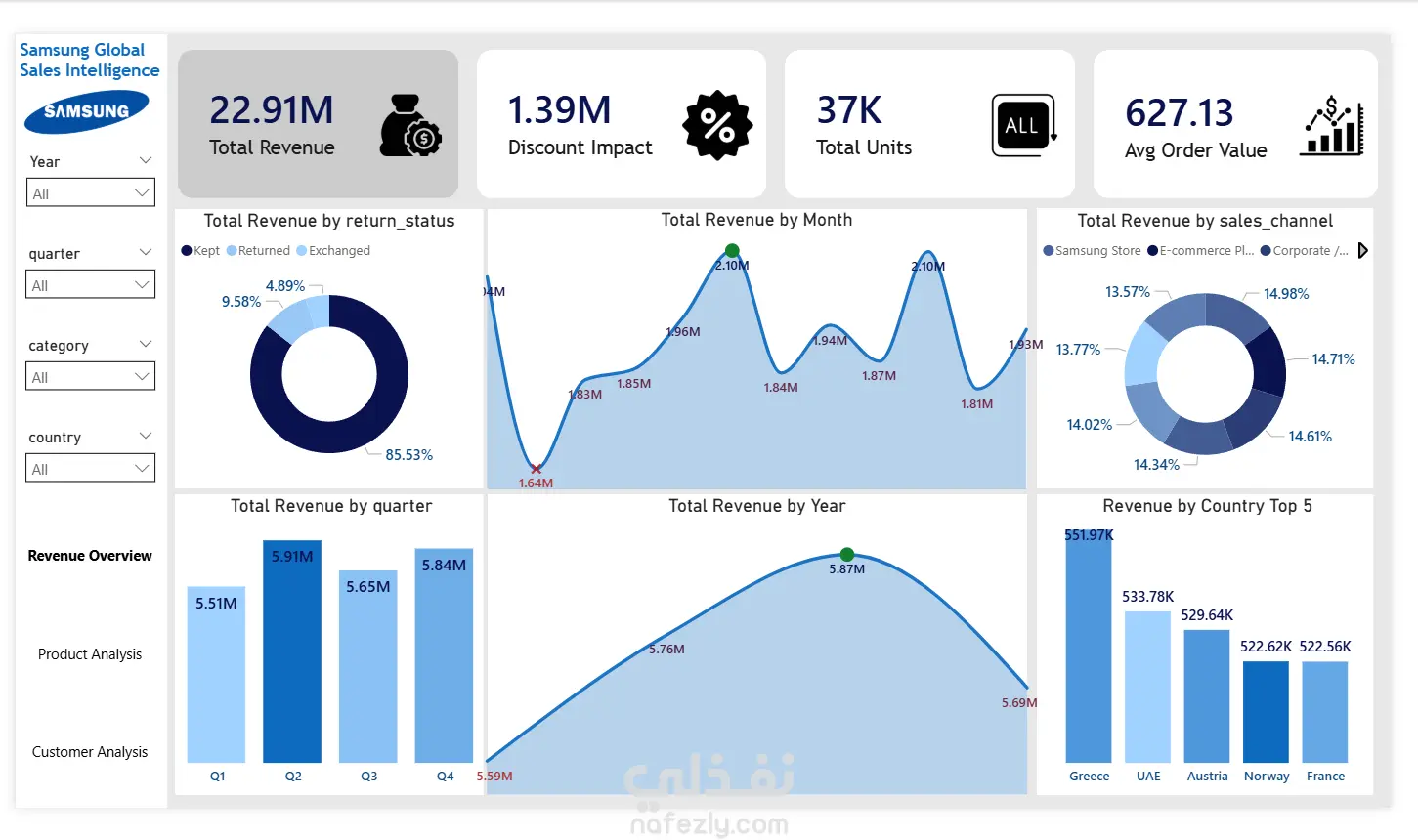Click the 9.58% data label
This screenshot has width=1418, height=840.
(x=241, y=302)
